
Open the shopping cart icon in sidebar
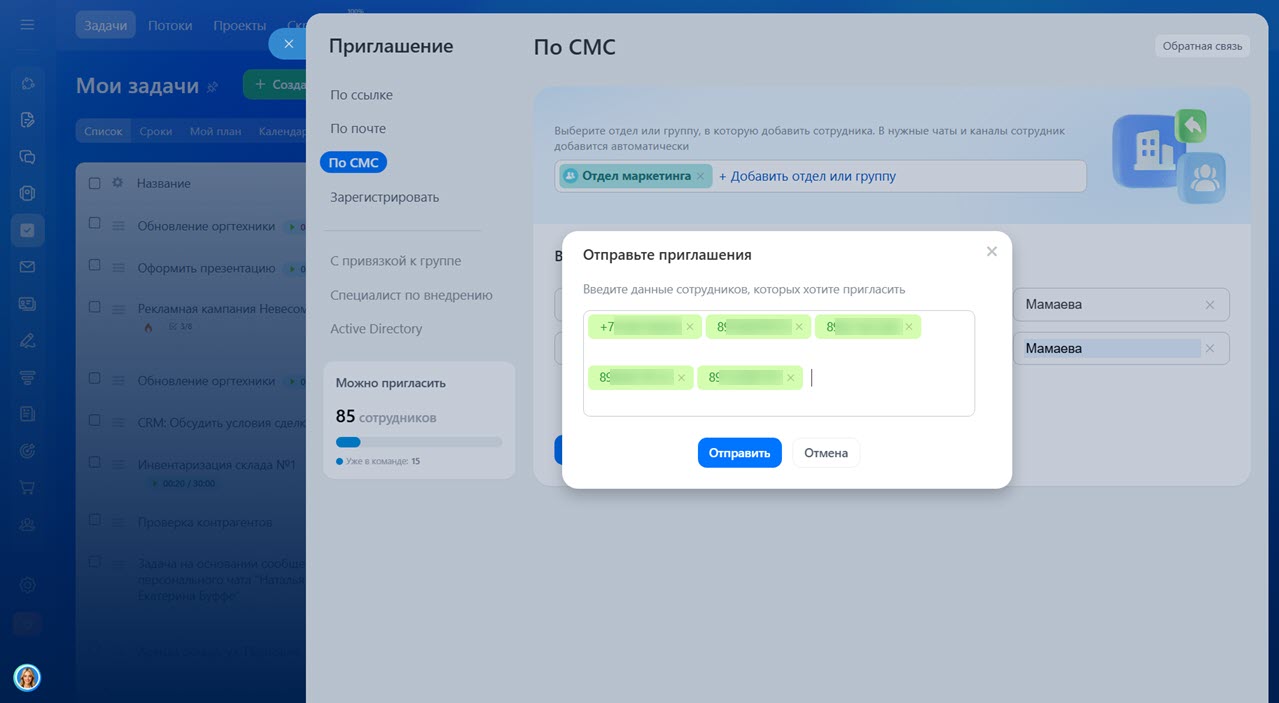tap(27, 488)
